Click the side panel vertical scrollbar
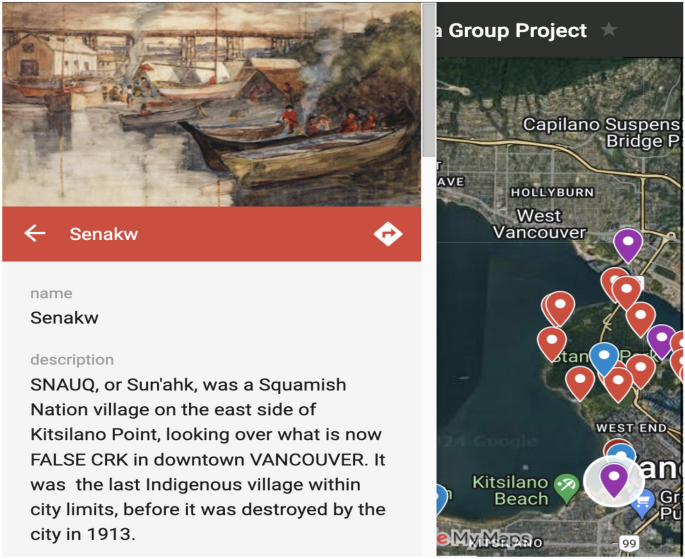This screenshot has height=559, width=685. pyautogui.click(x=429, y=81)
